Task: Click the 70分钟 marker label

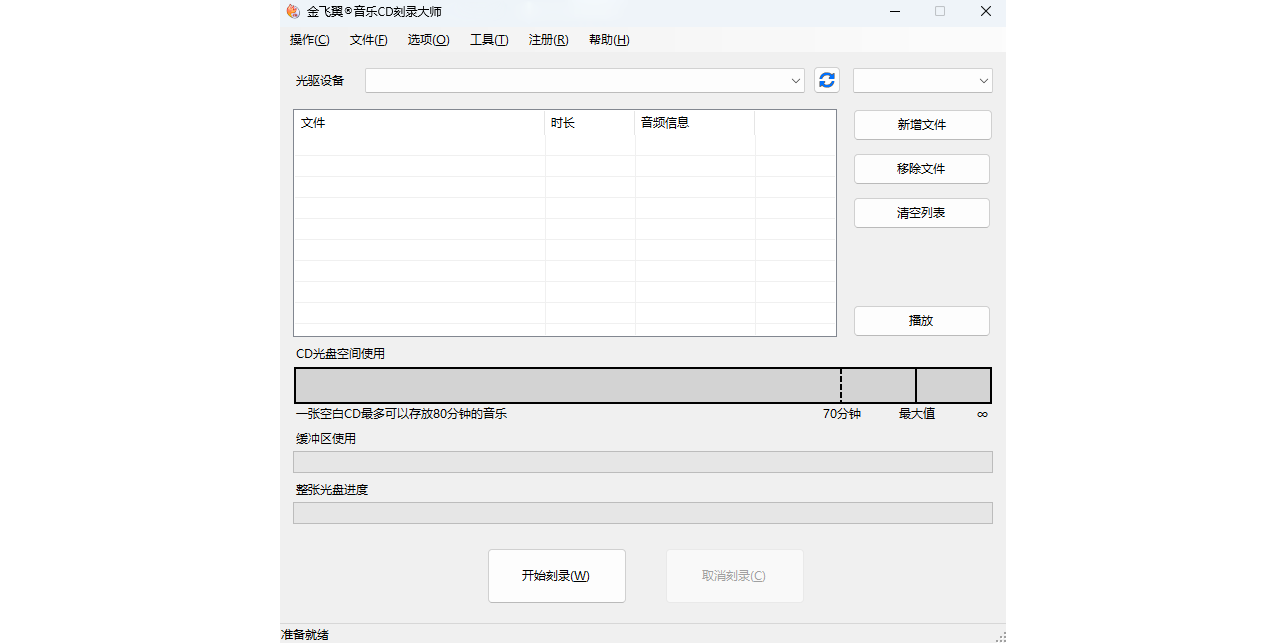Action: tap(842, 414)
